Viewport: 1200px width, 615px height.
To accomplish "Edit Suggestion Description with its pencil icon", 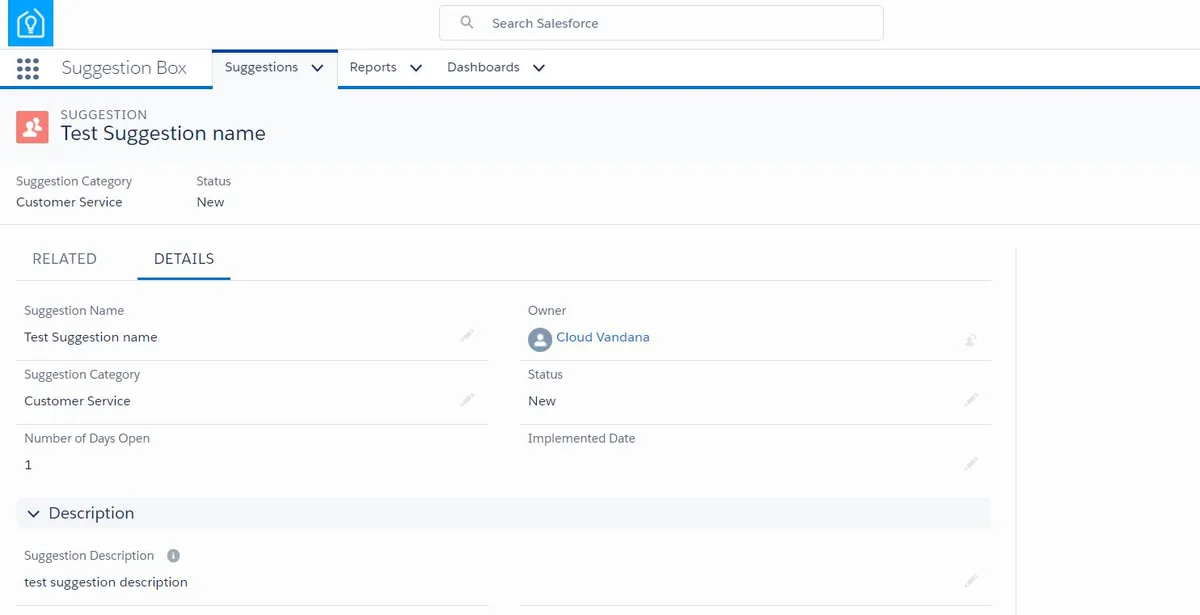I will (x=971, y=581).
